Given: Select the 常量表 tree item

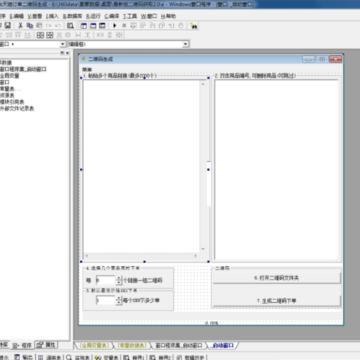Looking at the screenshot, I should point(10,89).
